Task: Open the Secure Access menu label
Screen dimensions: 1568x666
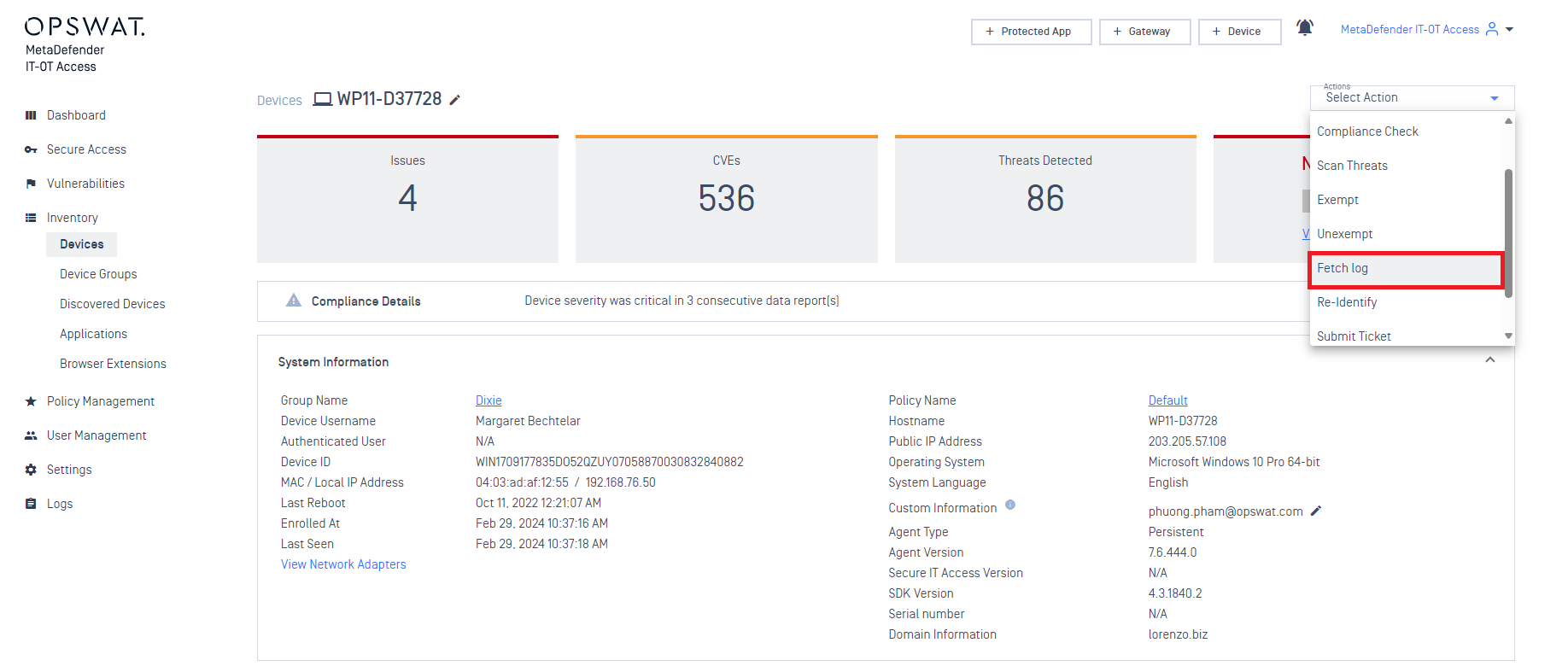Action: tap(86, 149)
